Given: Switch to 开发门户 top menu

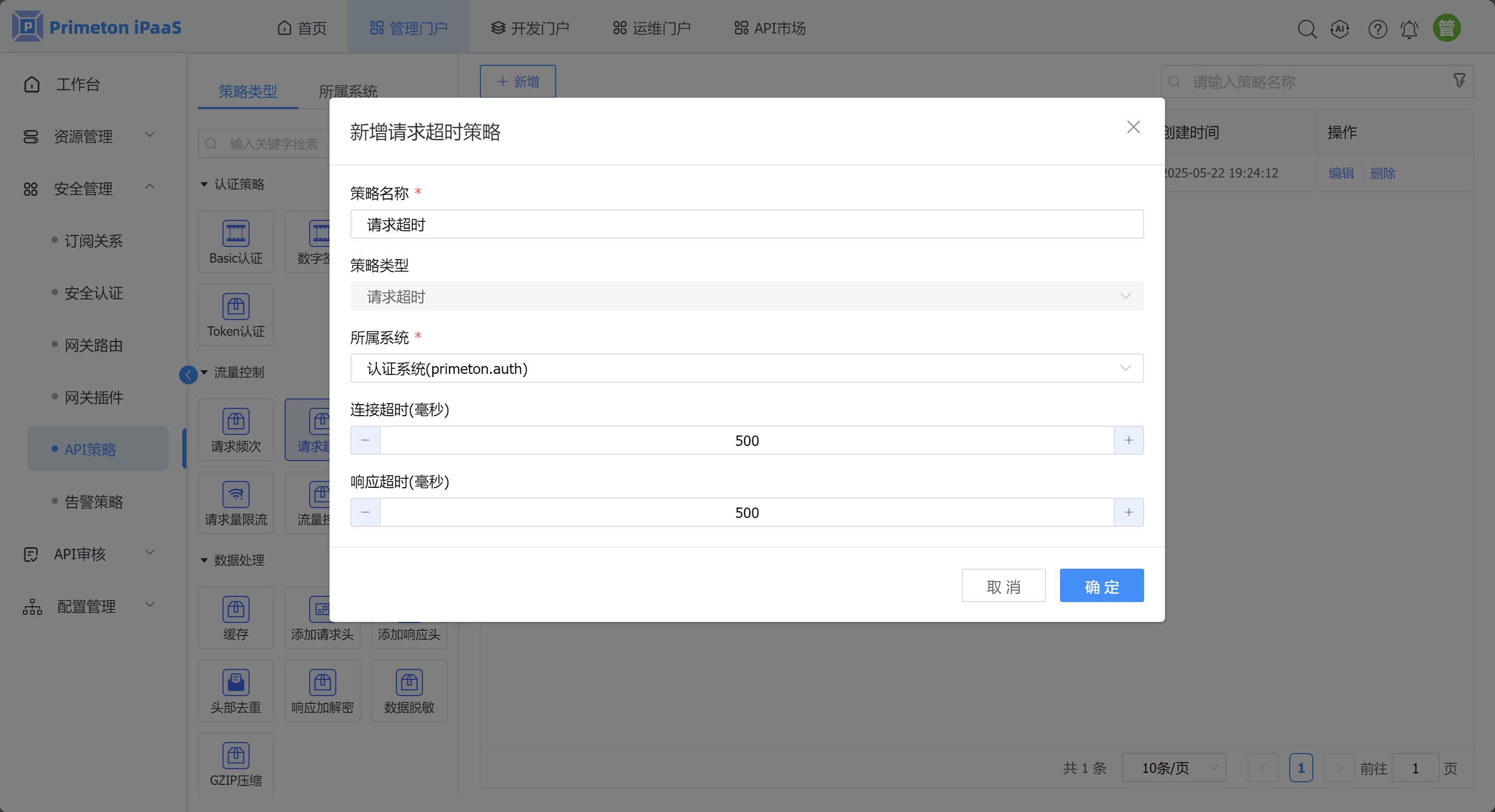Looking at the screenshot, I should click(530, 28).
